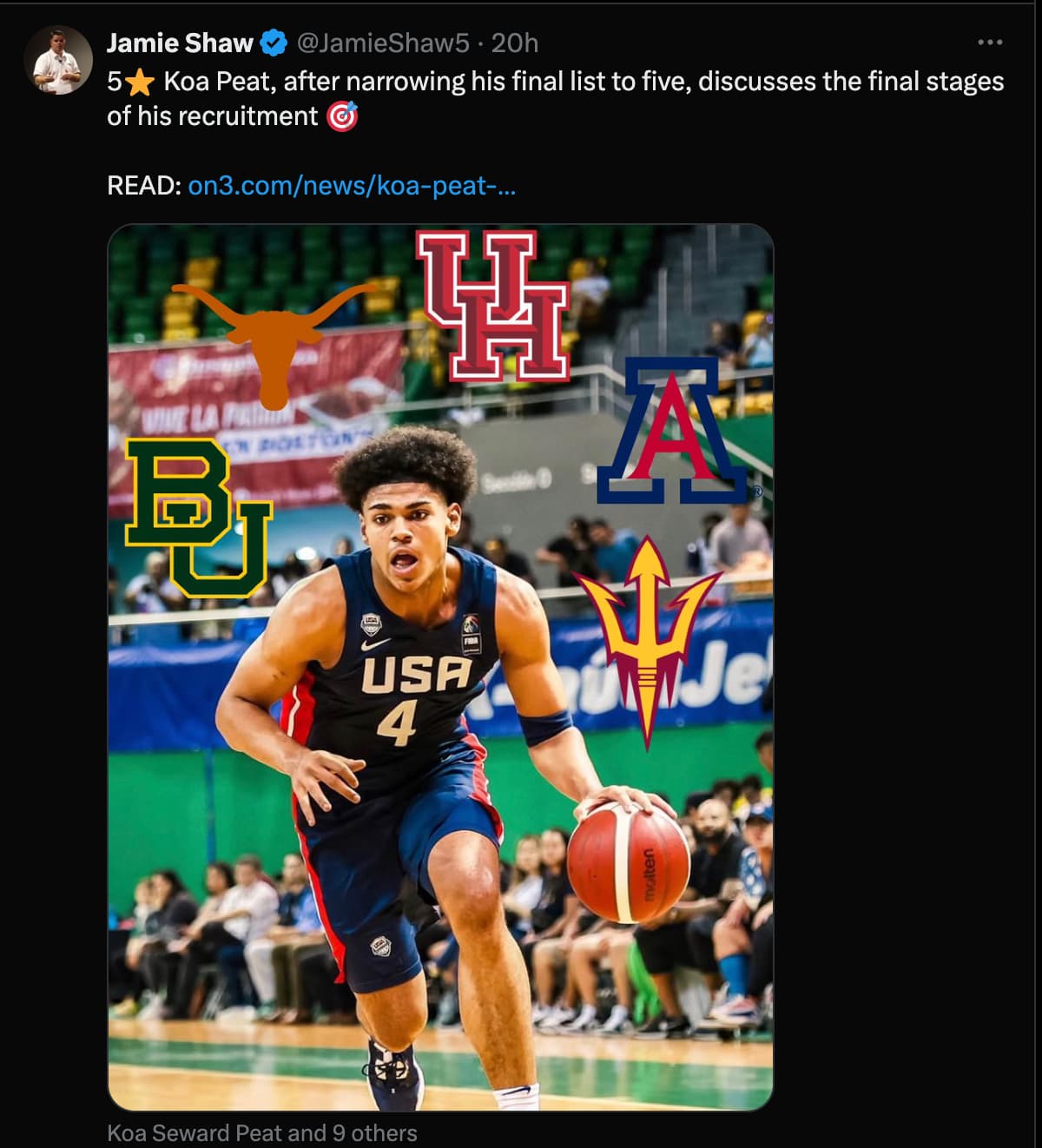Click the Jamie Shaw display name
Screen dimensions: 1042x1148
(x=180, y=43)
